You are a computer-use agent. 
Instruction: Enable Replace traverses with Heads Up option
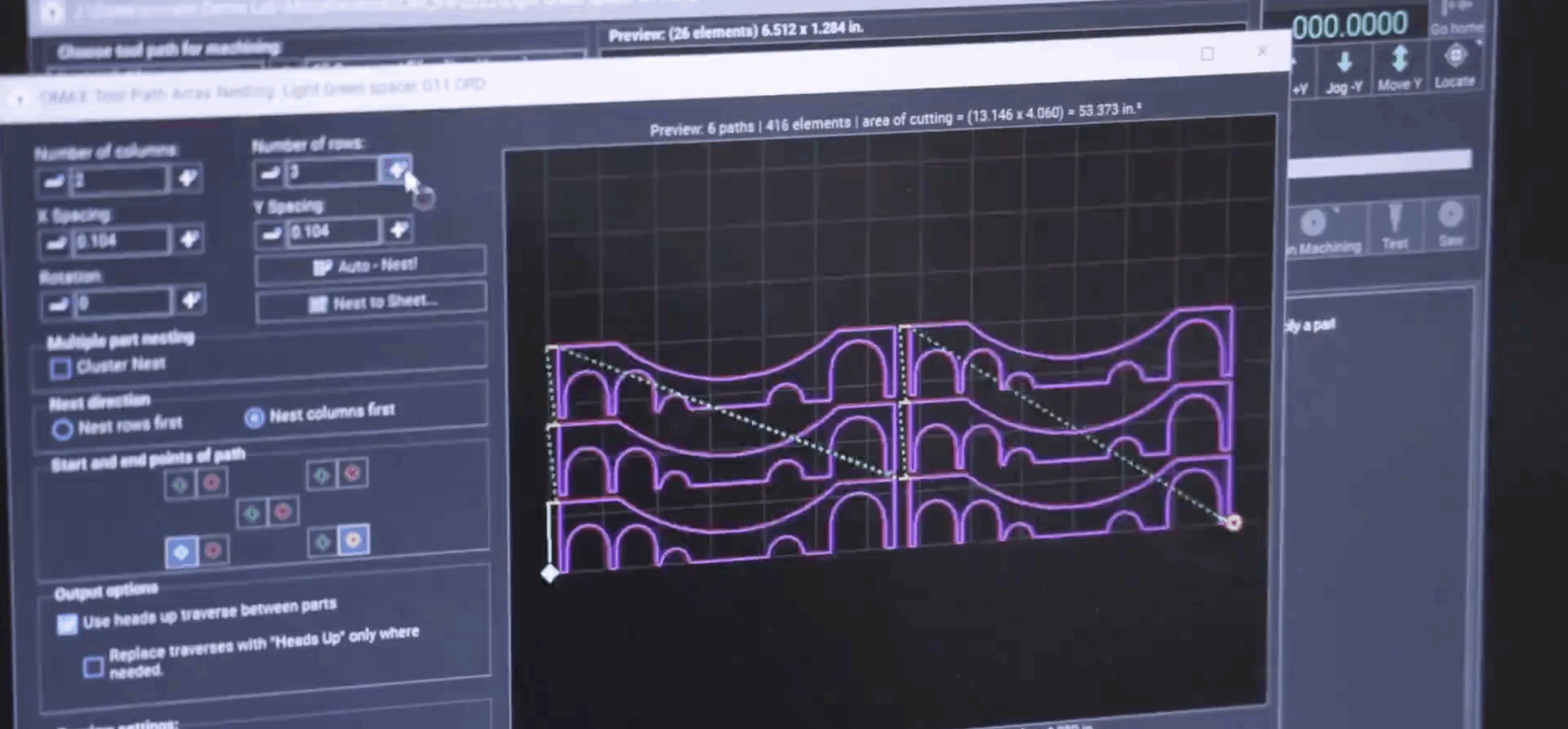(93, 667)
